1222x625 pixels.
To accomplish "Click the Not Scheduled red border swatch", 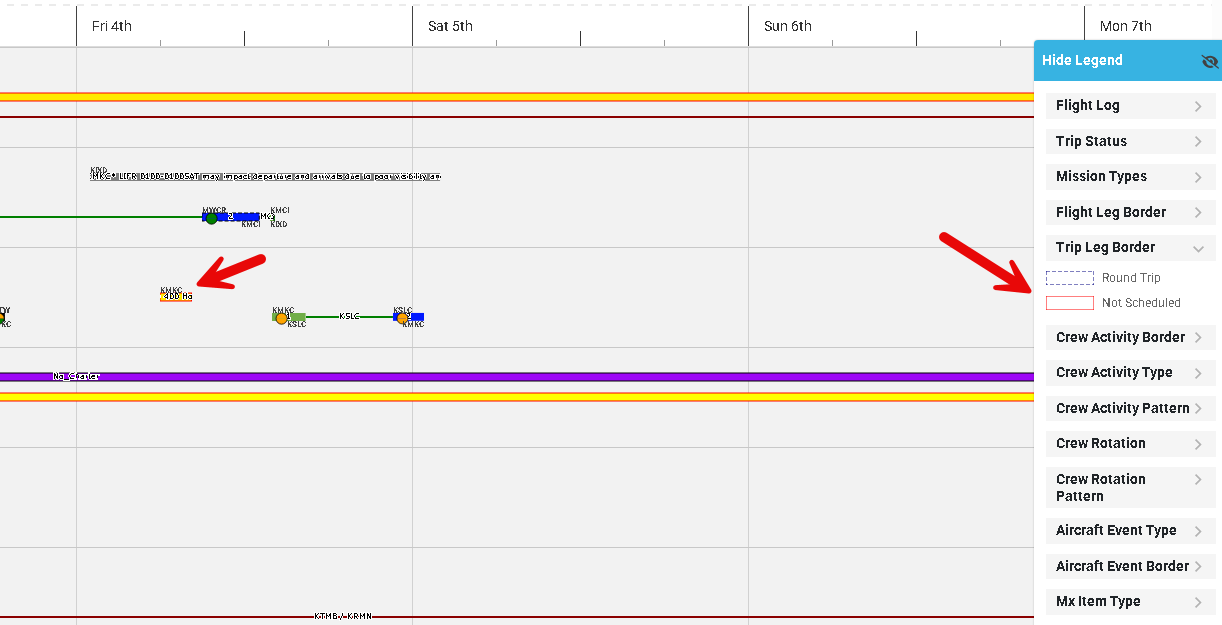I will (x=1069, y=303).
